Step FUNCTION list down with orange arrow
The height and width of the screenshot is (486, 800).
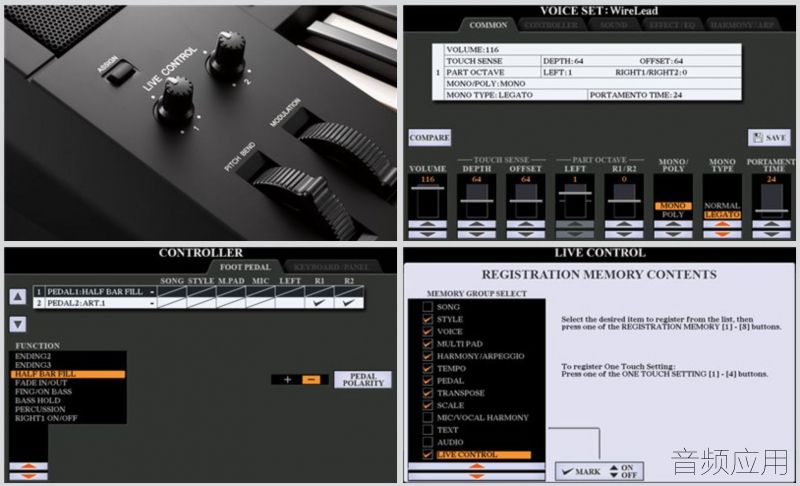click(x=29, y=476)
